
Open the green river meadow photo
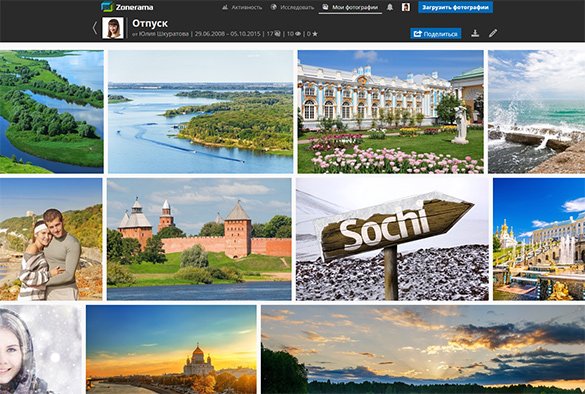coord(51,112)
